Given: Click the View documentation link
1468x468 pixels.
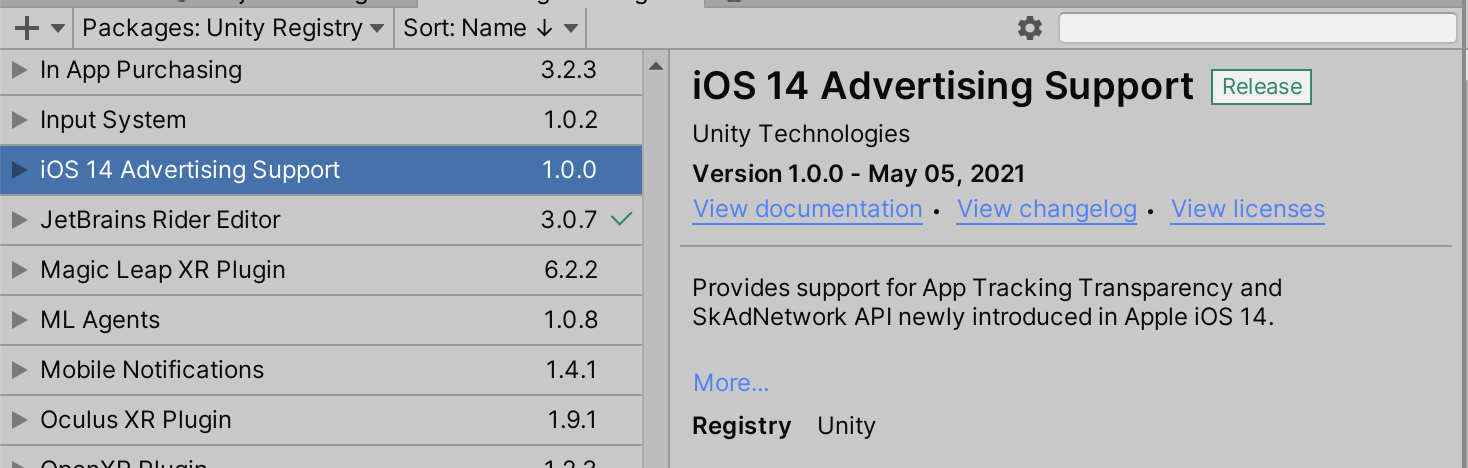Looking at the screenshot, I should [x=807, y=209].
